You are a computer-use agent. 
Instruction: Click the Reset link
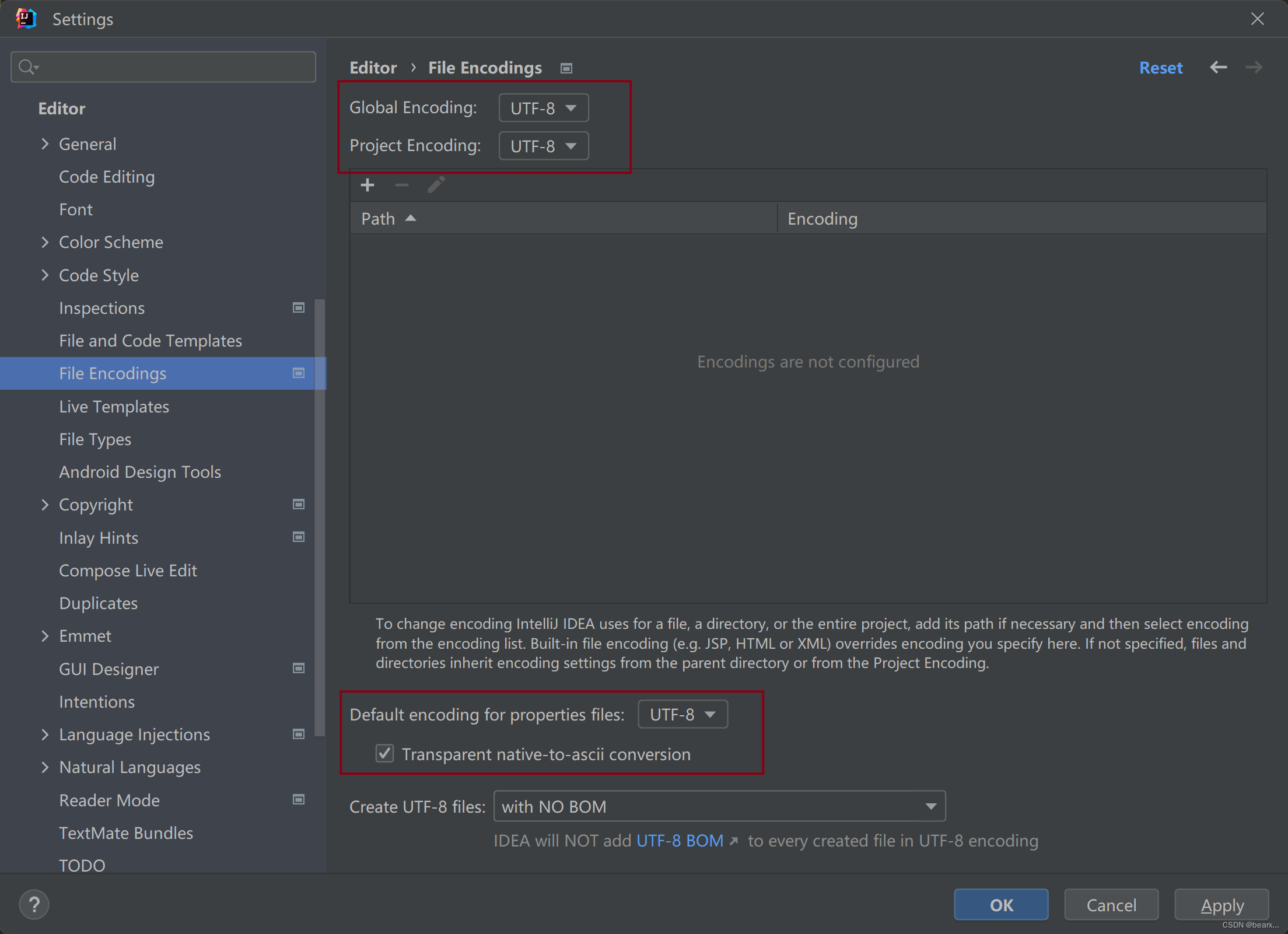1160,67
